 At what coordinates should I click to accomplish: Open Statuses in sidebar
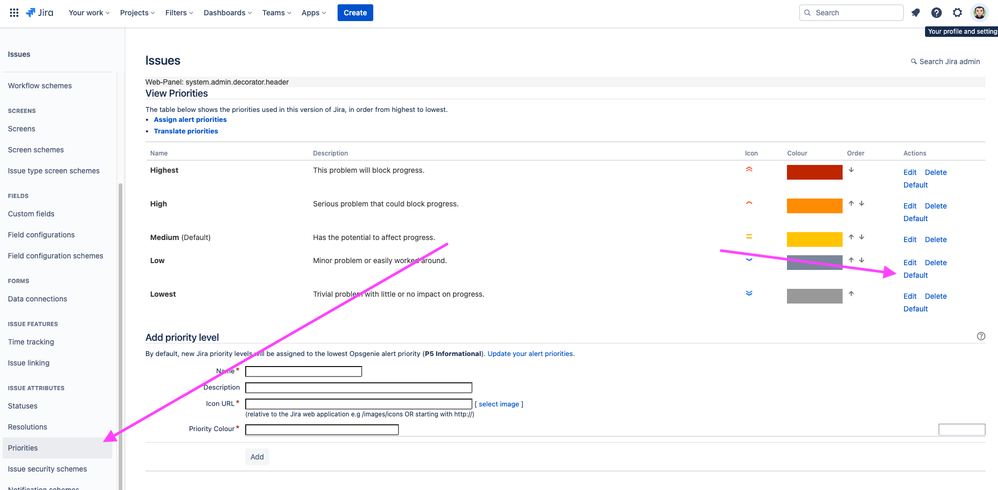coord(22,406)
